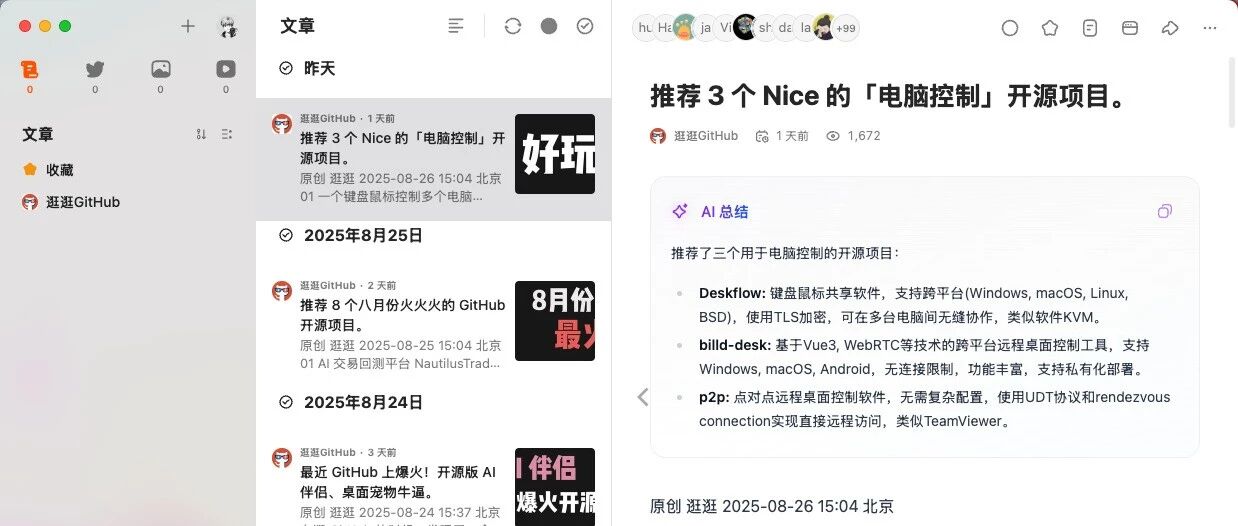The height and width of the screenshot is (526, 1238).
Task: Select the 逛逛GitHub feed in sidebar
Action: (x=128, y=202)
